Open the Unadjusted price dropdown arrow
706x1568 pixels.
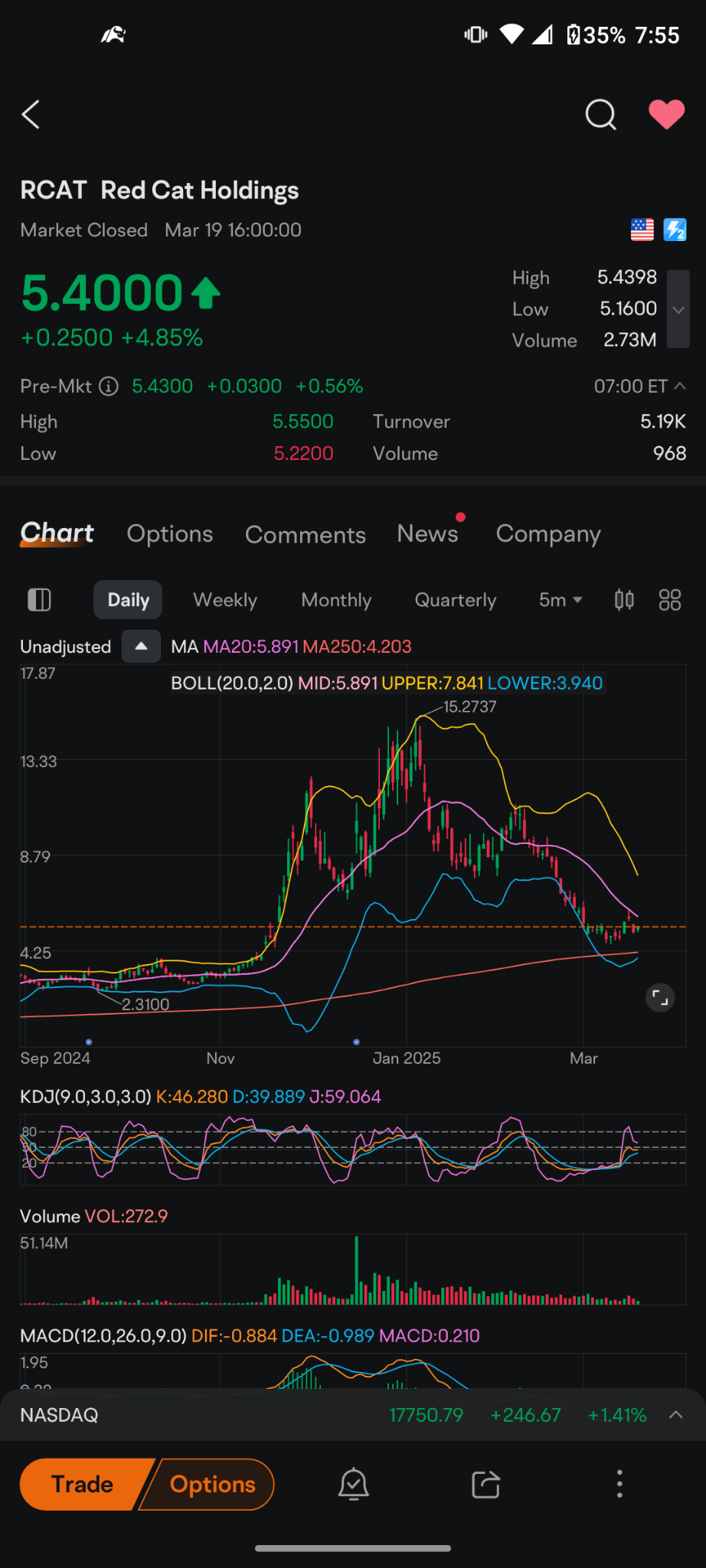coord(141,646)
